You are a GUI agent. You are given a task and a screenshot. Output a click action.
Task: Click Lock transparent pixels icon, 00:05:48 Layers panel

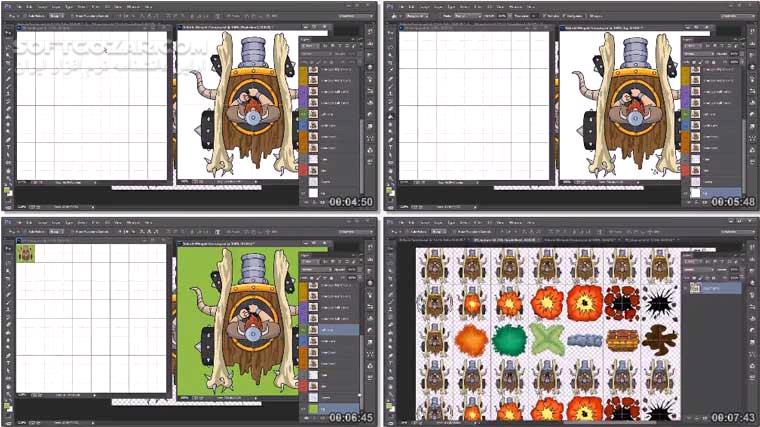(694, 62)
